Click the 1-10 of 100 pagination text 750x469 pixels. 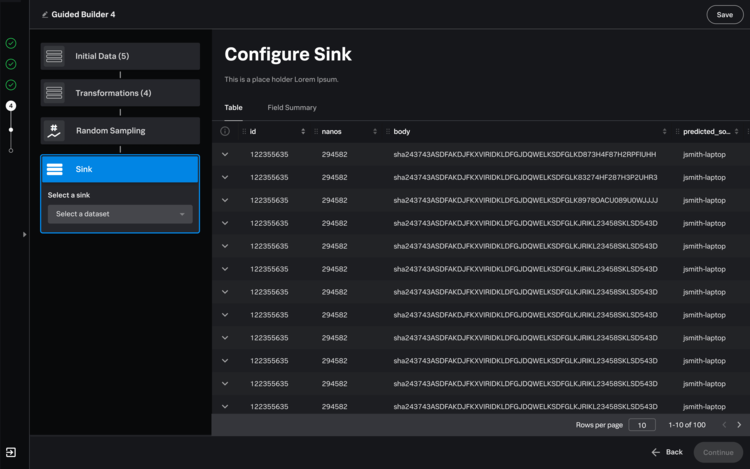pyautogui.click(x=687, y=425)
